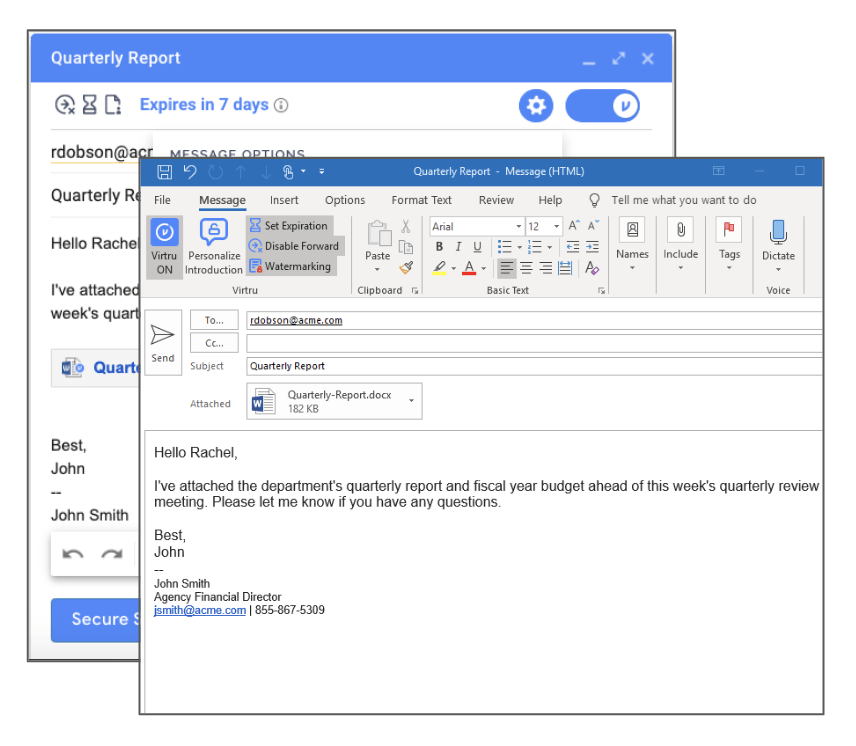Open Personalize Introduction in the Virtru group

point(214,247)
